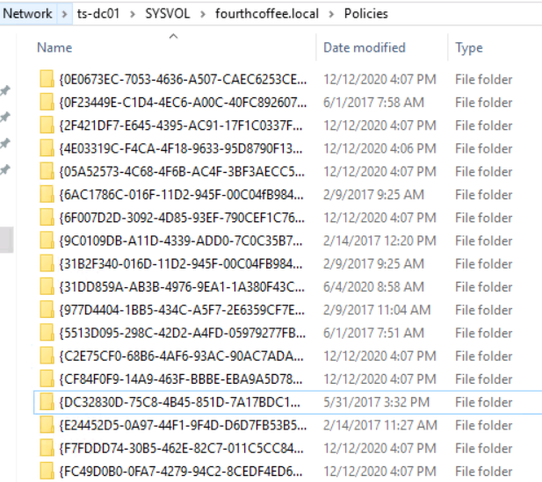Go to SYSVOL in the breadcrumb path
This screenshot has width=542, height=482.
pyautogui.click(x=167, y=14)
